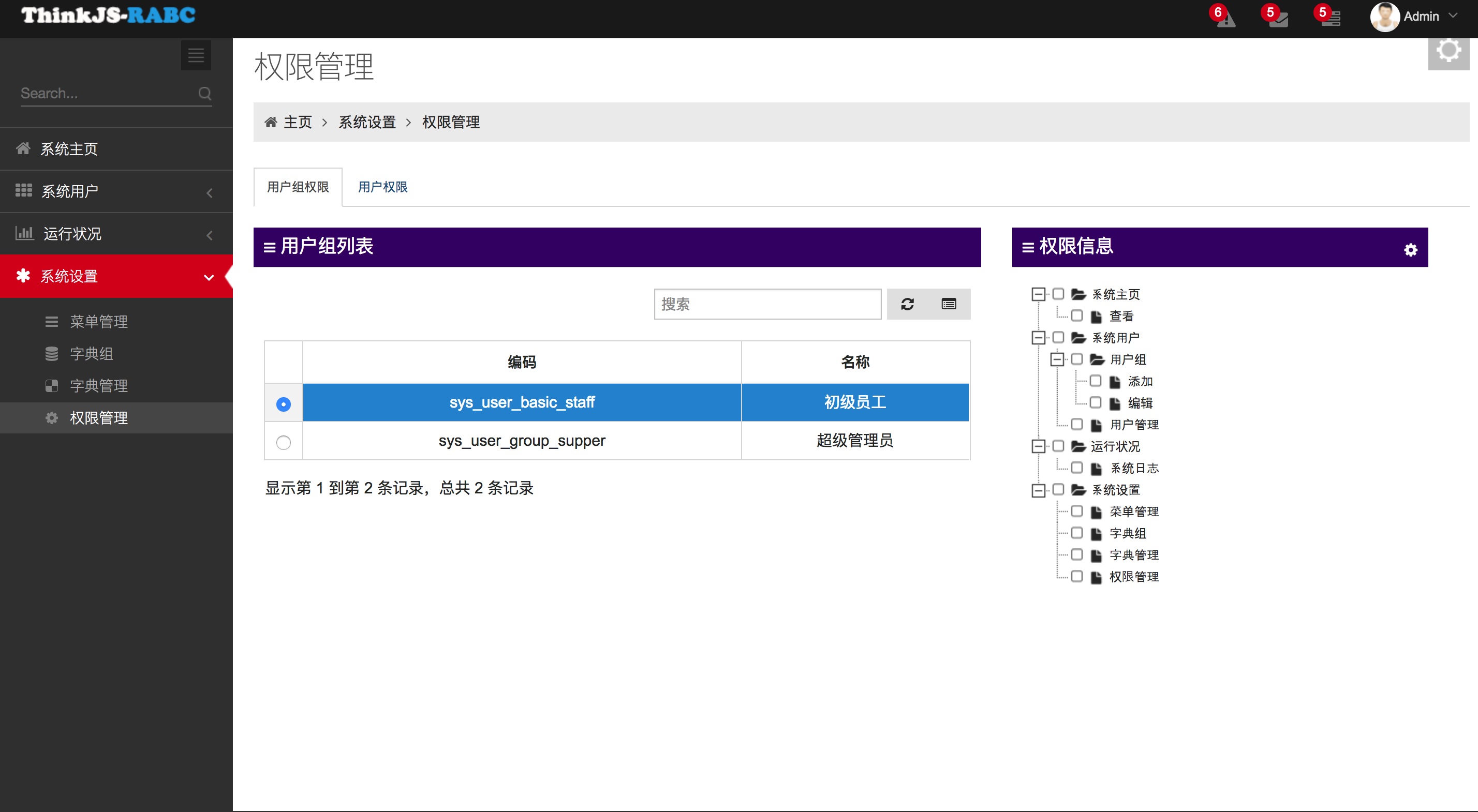Click gear icon in 权限信息 header
This screenshot has width=1478, height=812.
(1410, 250)
